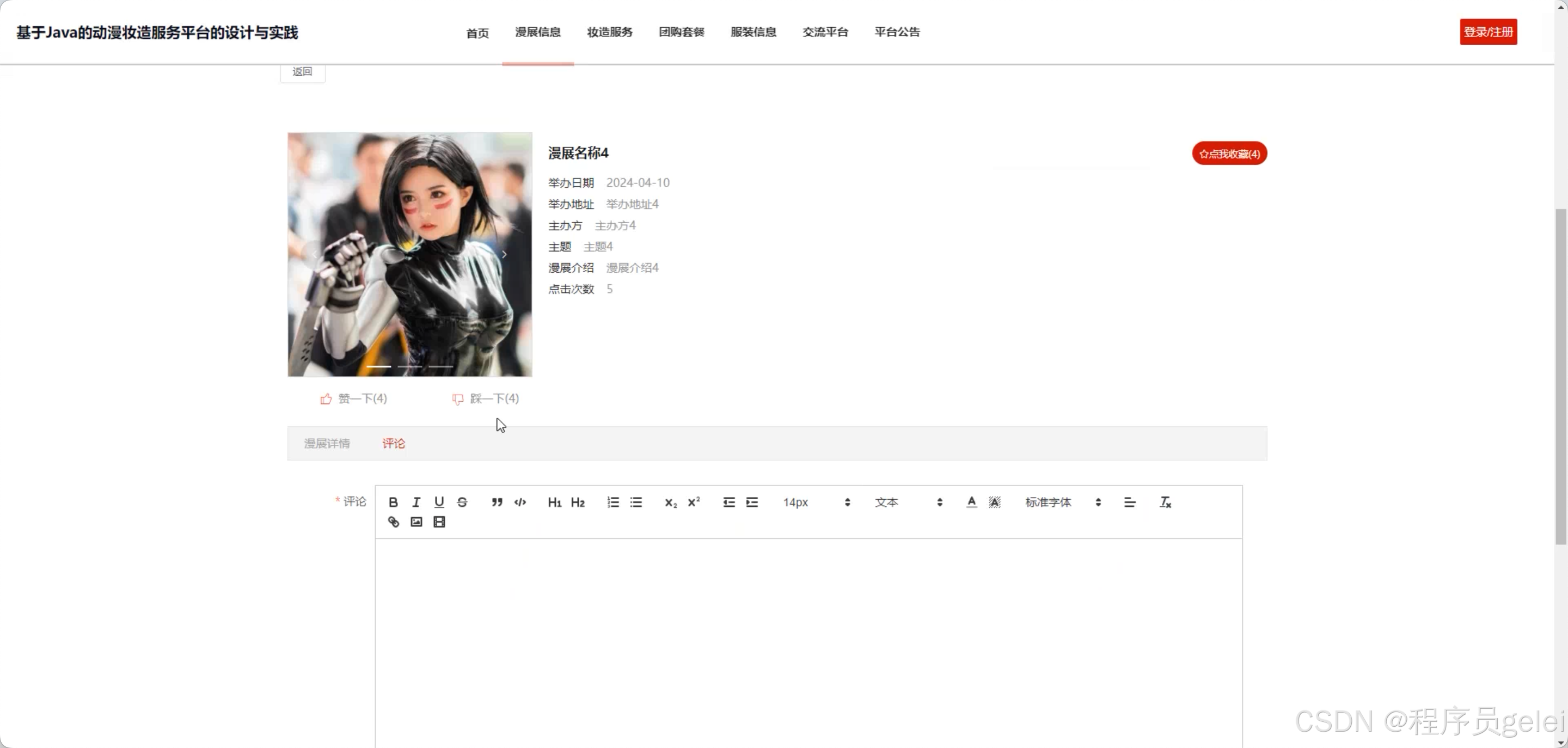The height and width of the screenshot is (748, 1568).
Task: Like the exhibition with 赞一下 thumb-up
Action: tap(354, 398)
